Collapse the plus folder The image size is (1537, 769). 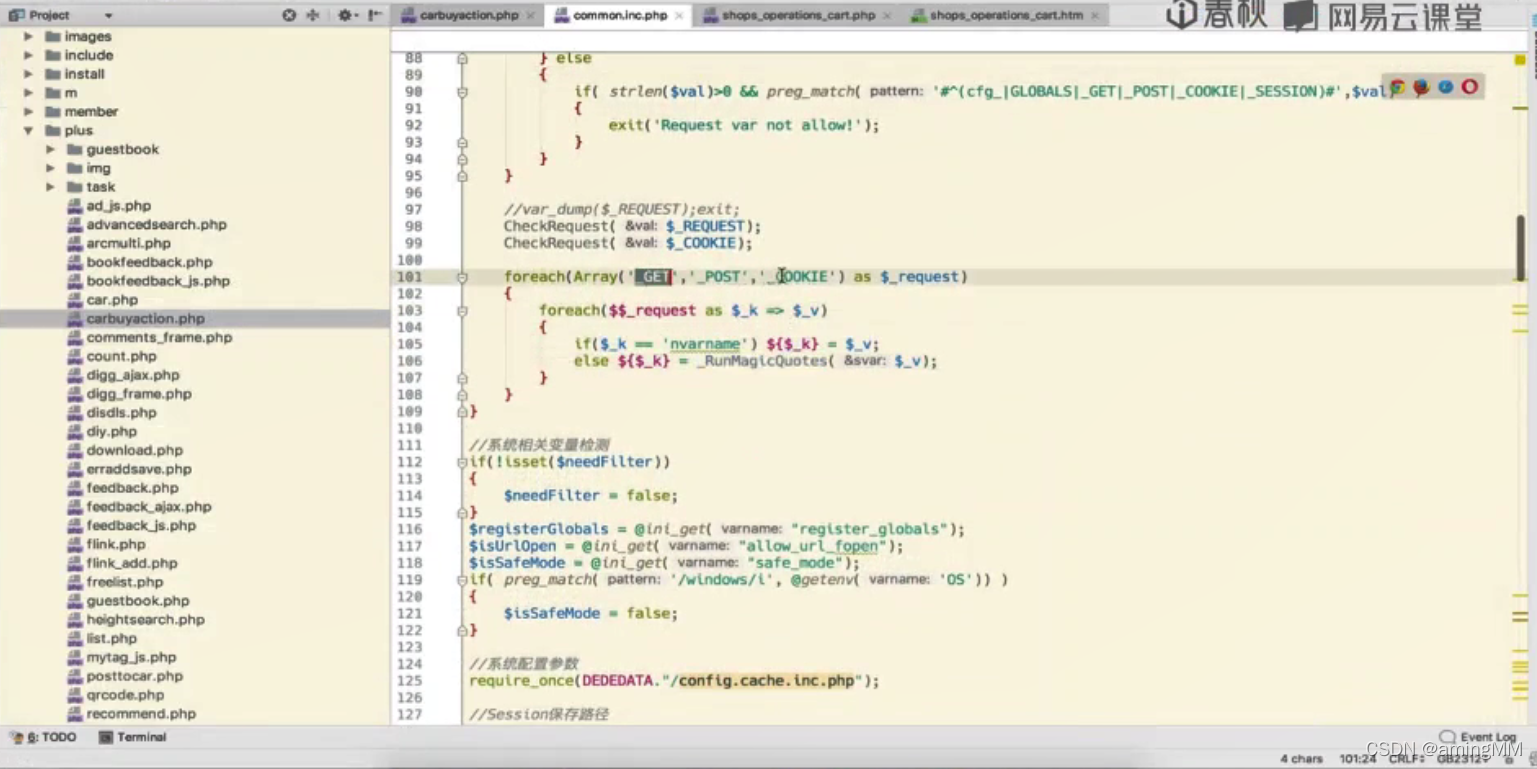point(28,131)
